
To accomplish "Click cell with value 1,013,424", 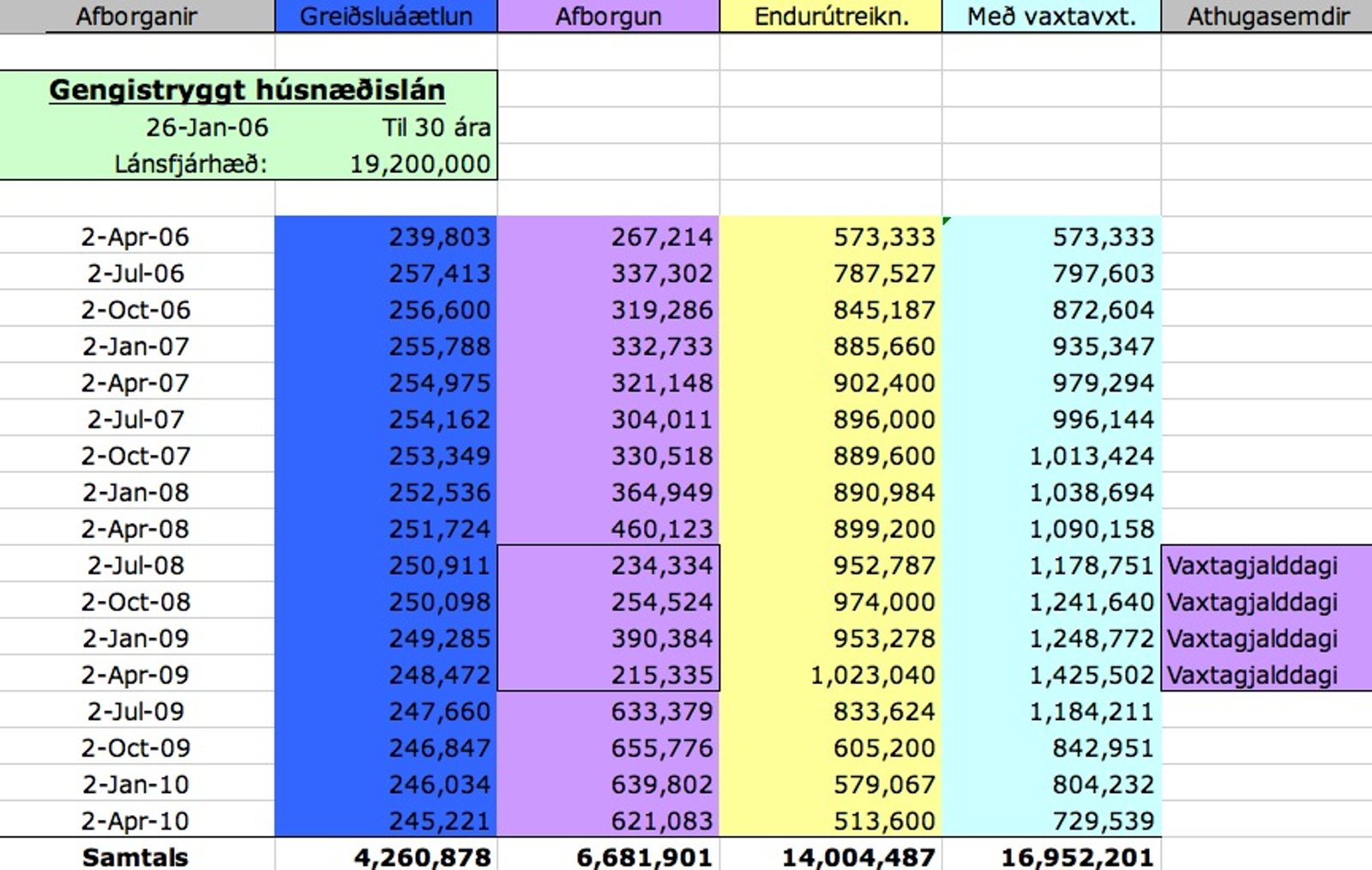I will pos(1051,455).
